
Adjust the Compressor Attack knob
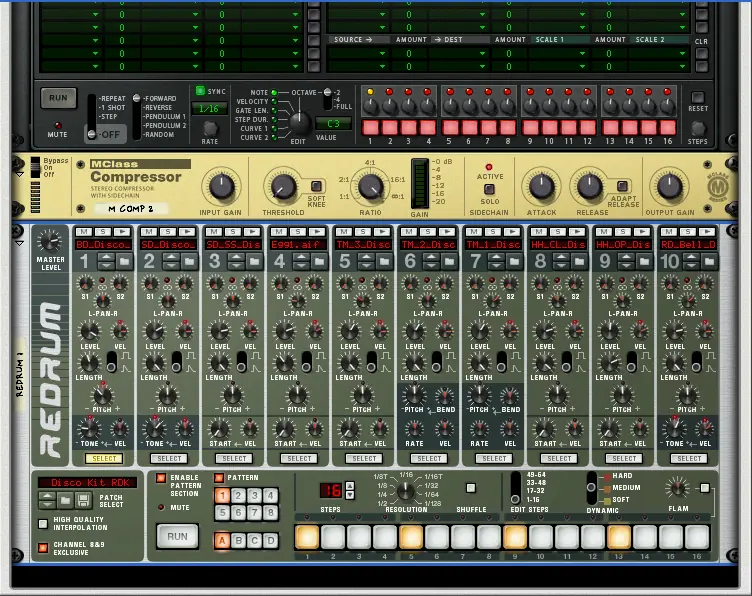[541, 187]
